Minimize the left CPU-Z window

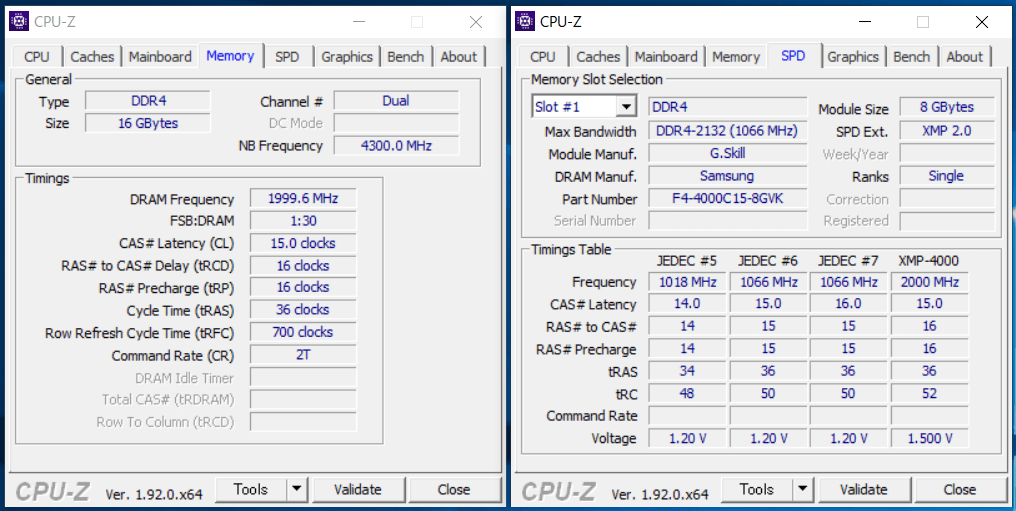coord(358,22)
